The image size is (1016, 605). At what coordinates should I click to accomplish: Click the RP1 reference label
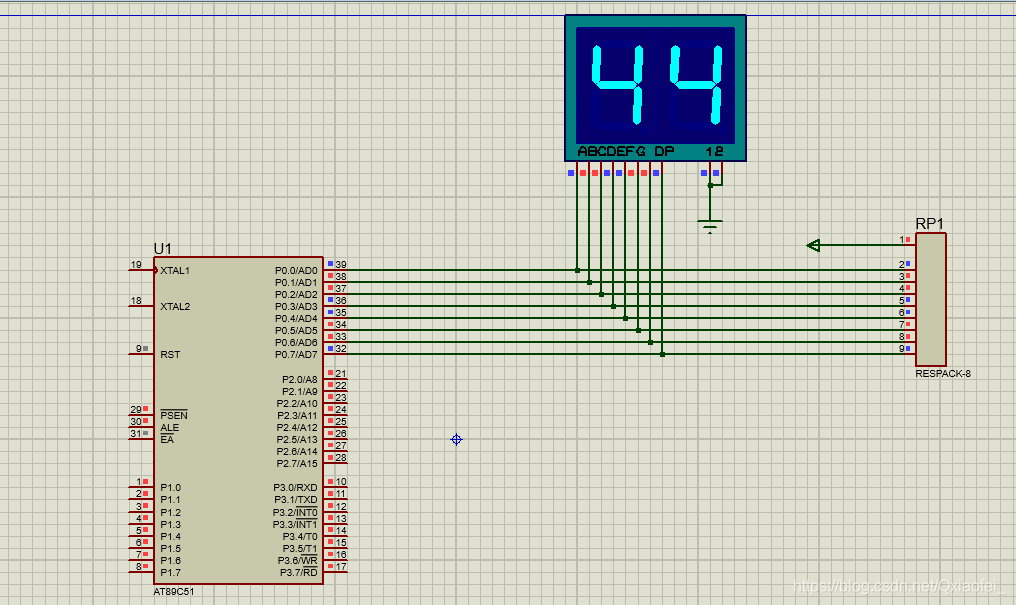pos(930,223)
